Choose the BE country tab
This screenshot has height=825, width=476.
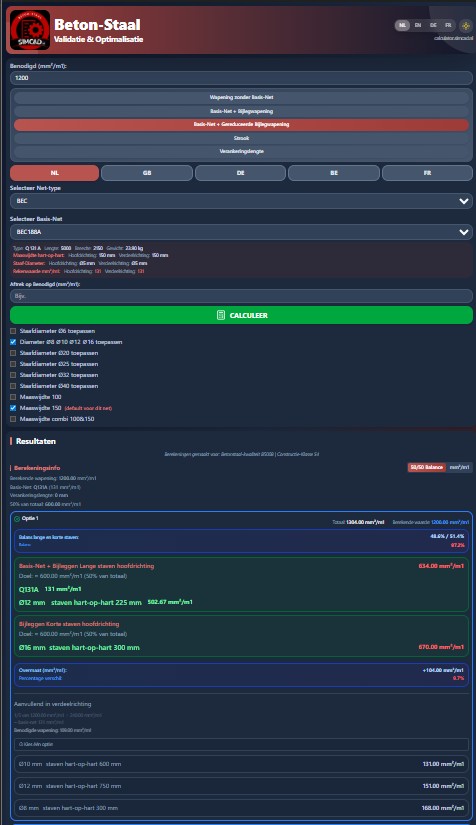(334, 173)
